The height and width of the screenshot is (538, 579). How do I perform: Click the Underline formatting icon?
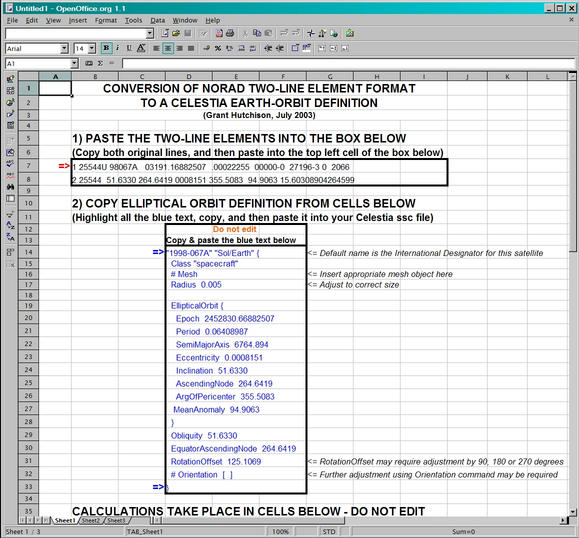pos(129,48)
